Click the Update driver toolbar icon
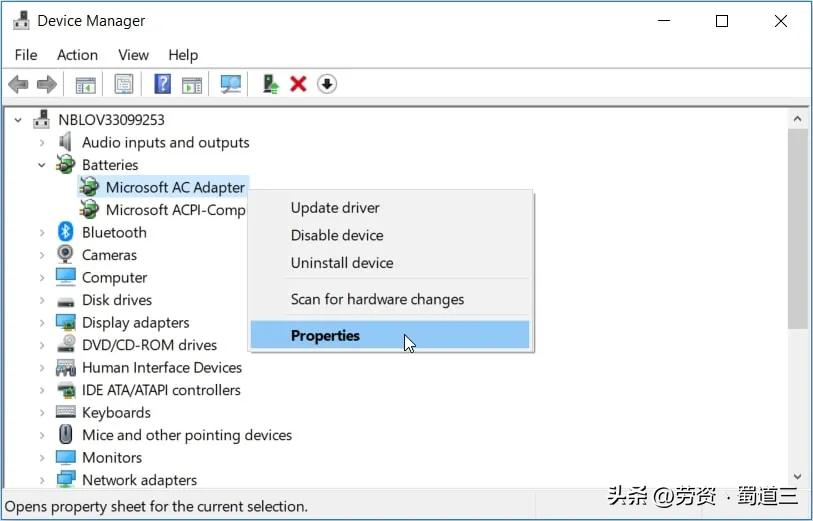This screenshot has height=521, width=813. pos(270,84)
